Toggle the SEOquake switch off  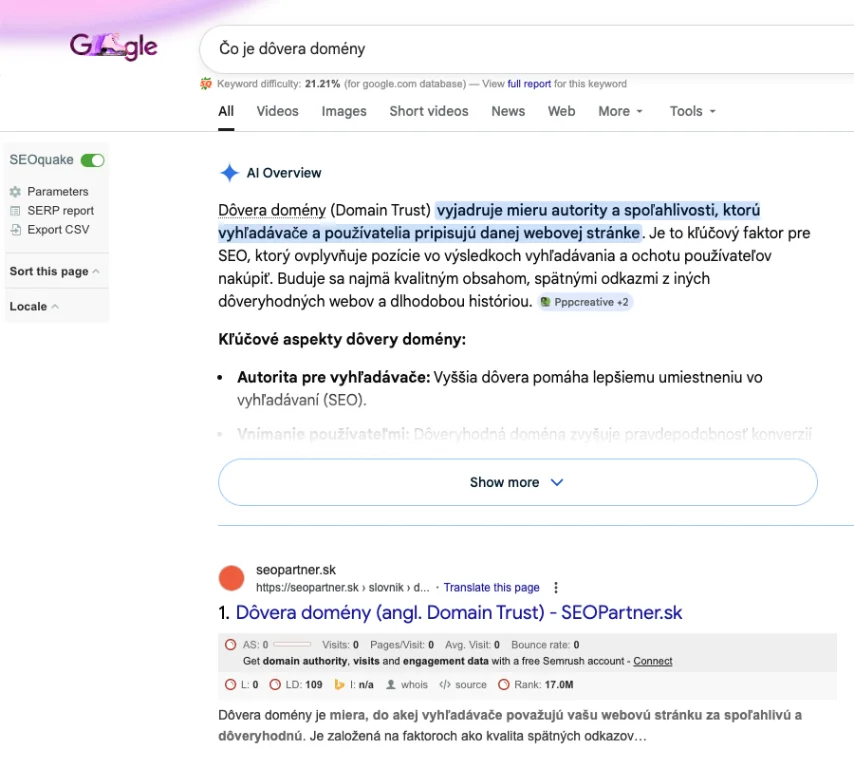93,160
